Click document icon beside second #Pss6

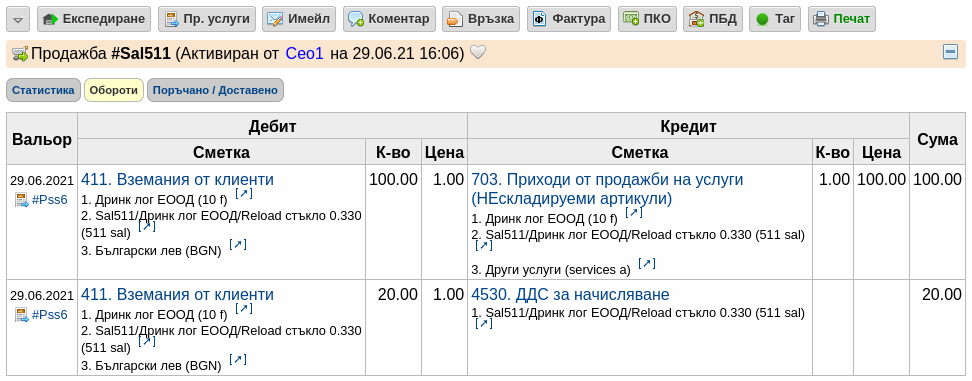22,315
